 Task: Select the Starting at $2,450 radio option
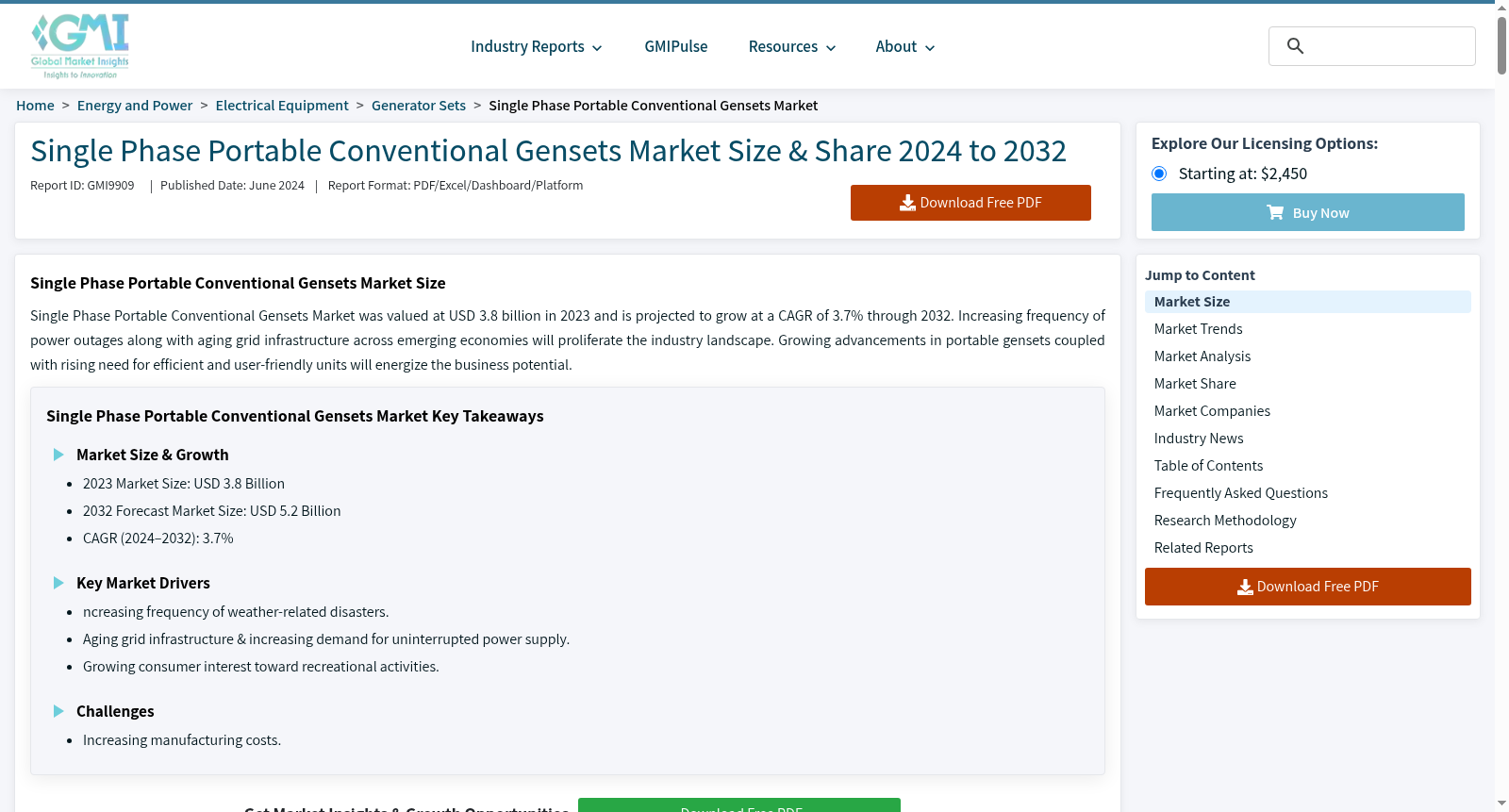point(1159,174)
